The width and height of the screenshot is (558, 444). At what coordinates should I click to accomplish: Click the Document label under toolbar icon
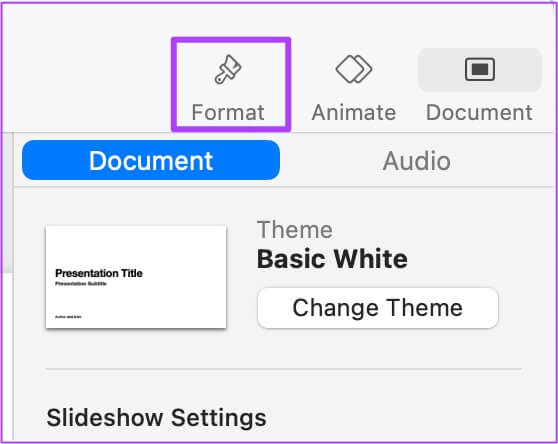click(479, 112)
